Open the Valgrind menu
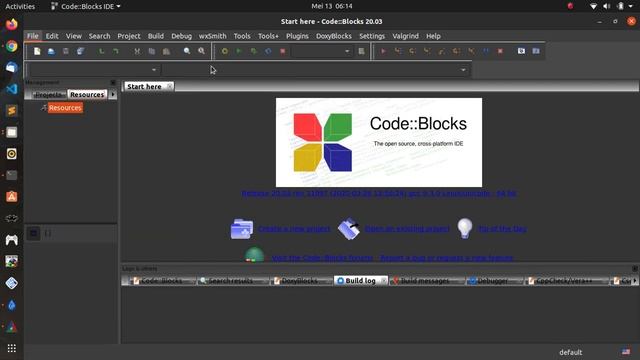 (405, 36)
